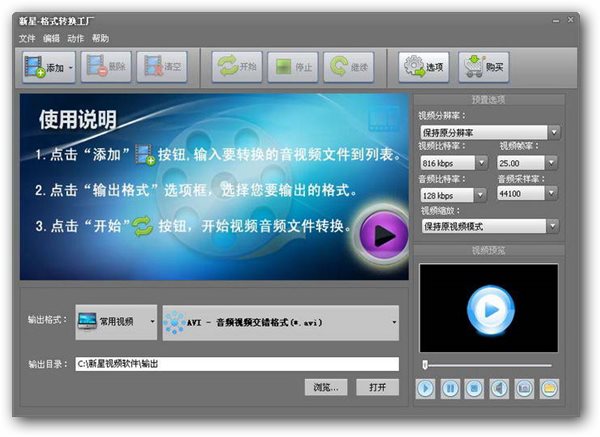Screen dimensions: 600x437
Task: Open the dropdown arrow beside 添加
Action: (x=71, y=68)
